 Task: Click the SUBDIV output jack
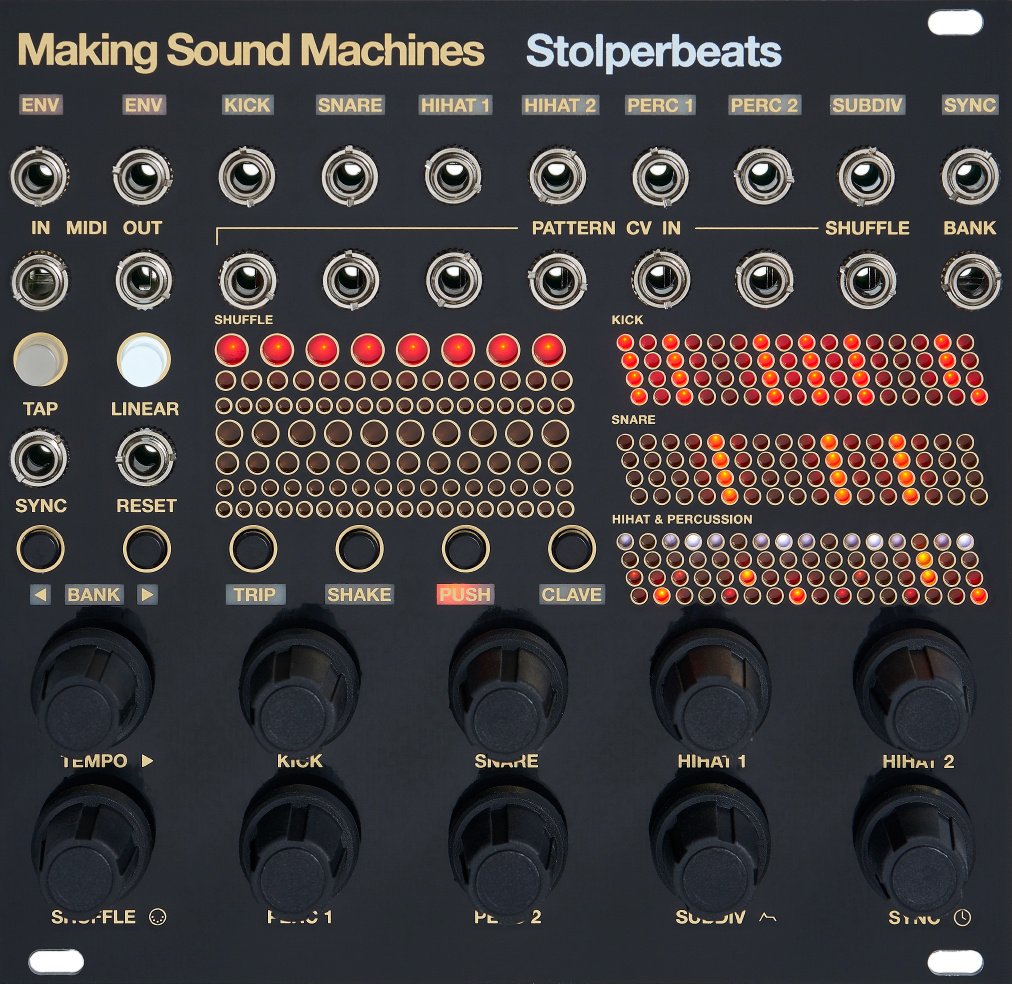(867, 176)
